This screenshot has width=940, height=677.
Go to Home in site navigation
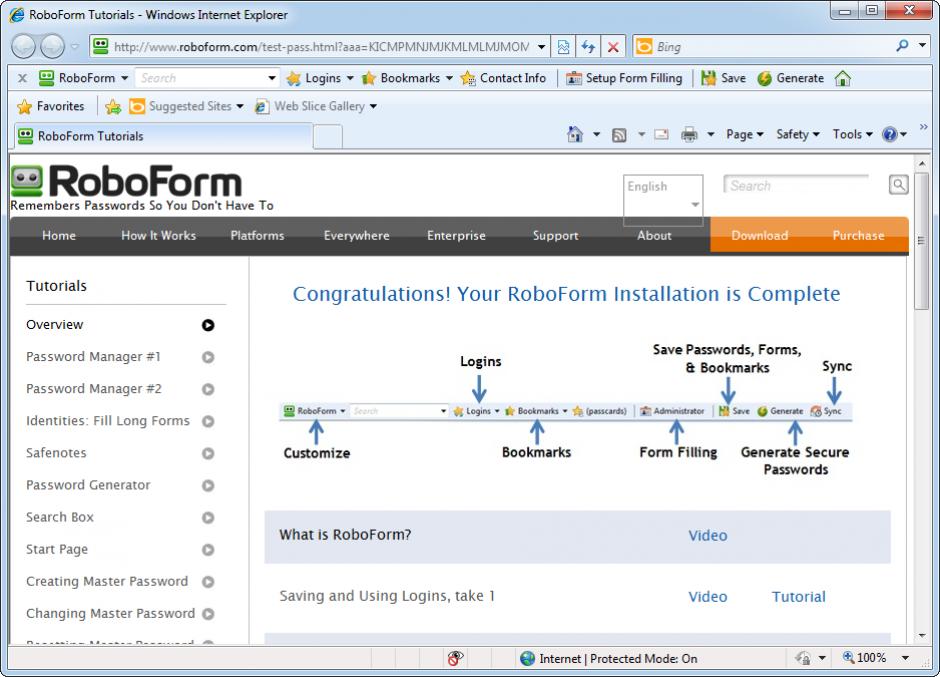point(59,236)
